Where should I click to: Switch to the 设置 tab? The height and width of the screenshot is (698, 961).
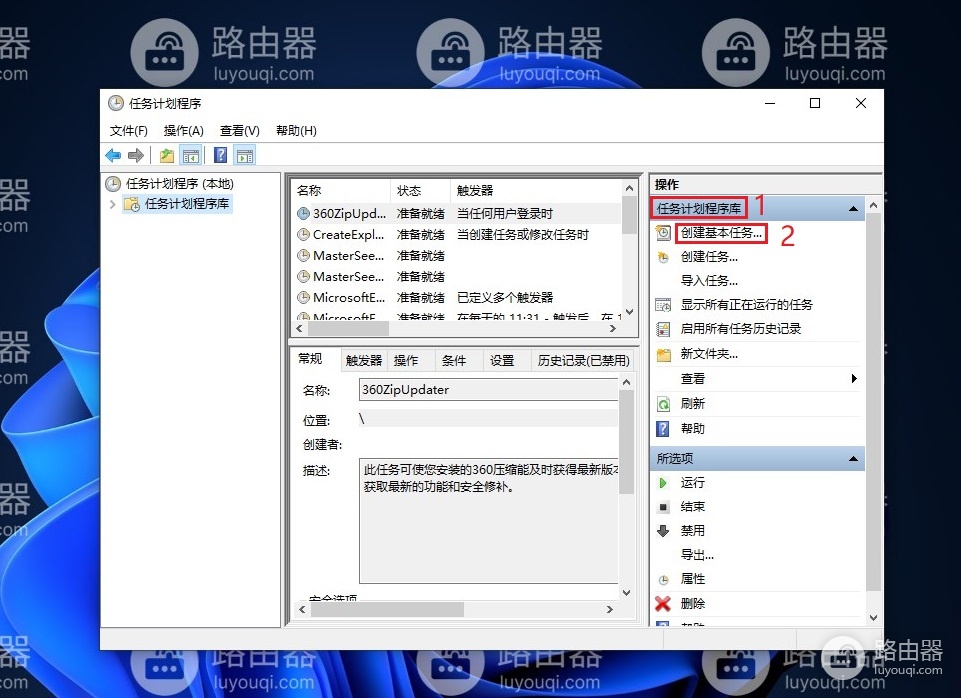(x=502, y=361)
